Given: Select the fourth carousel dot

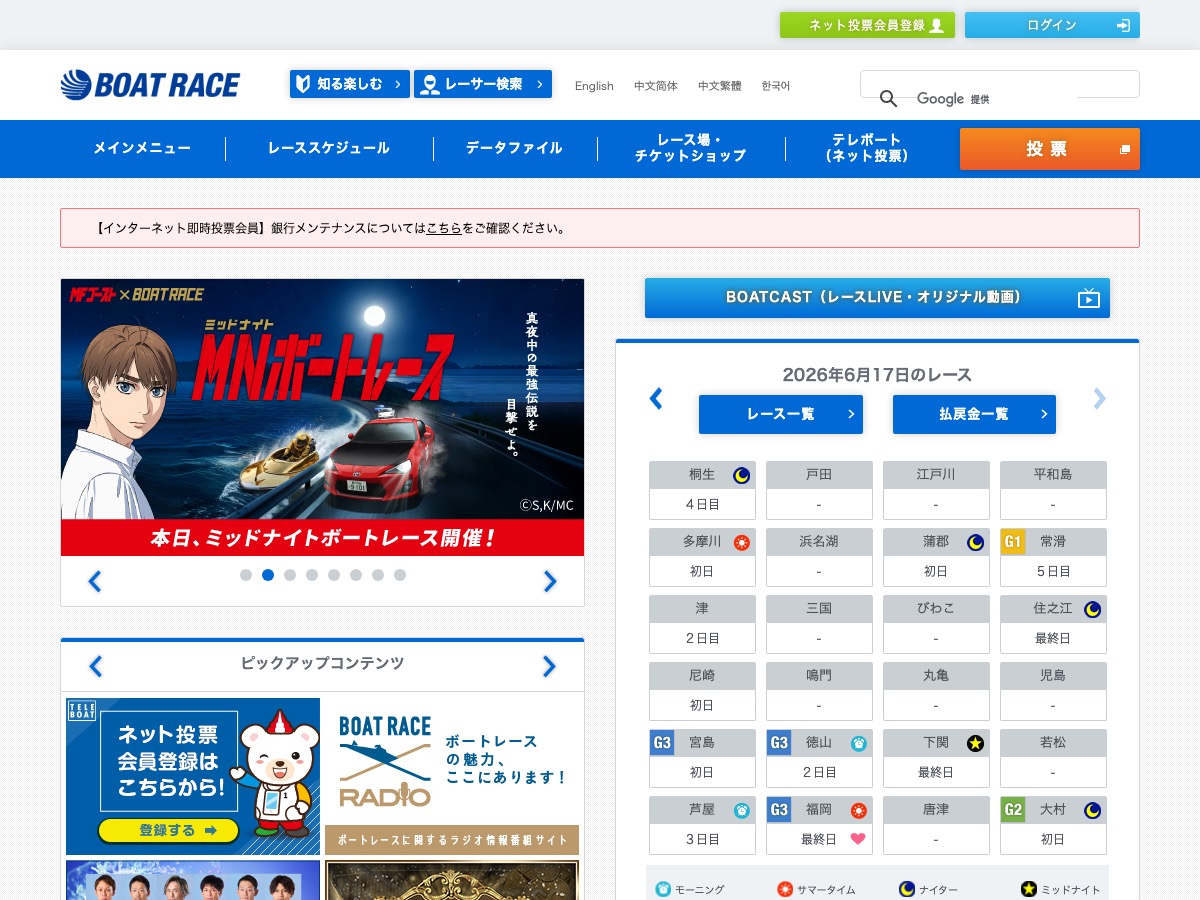Looking at the screenshot, I should 312,575.
